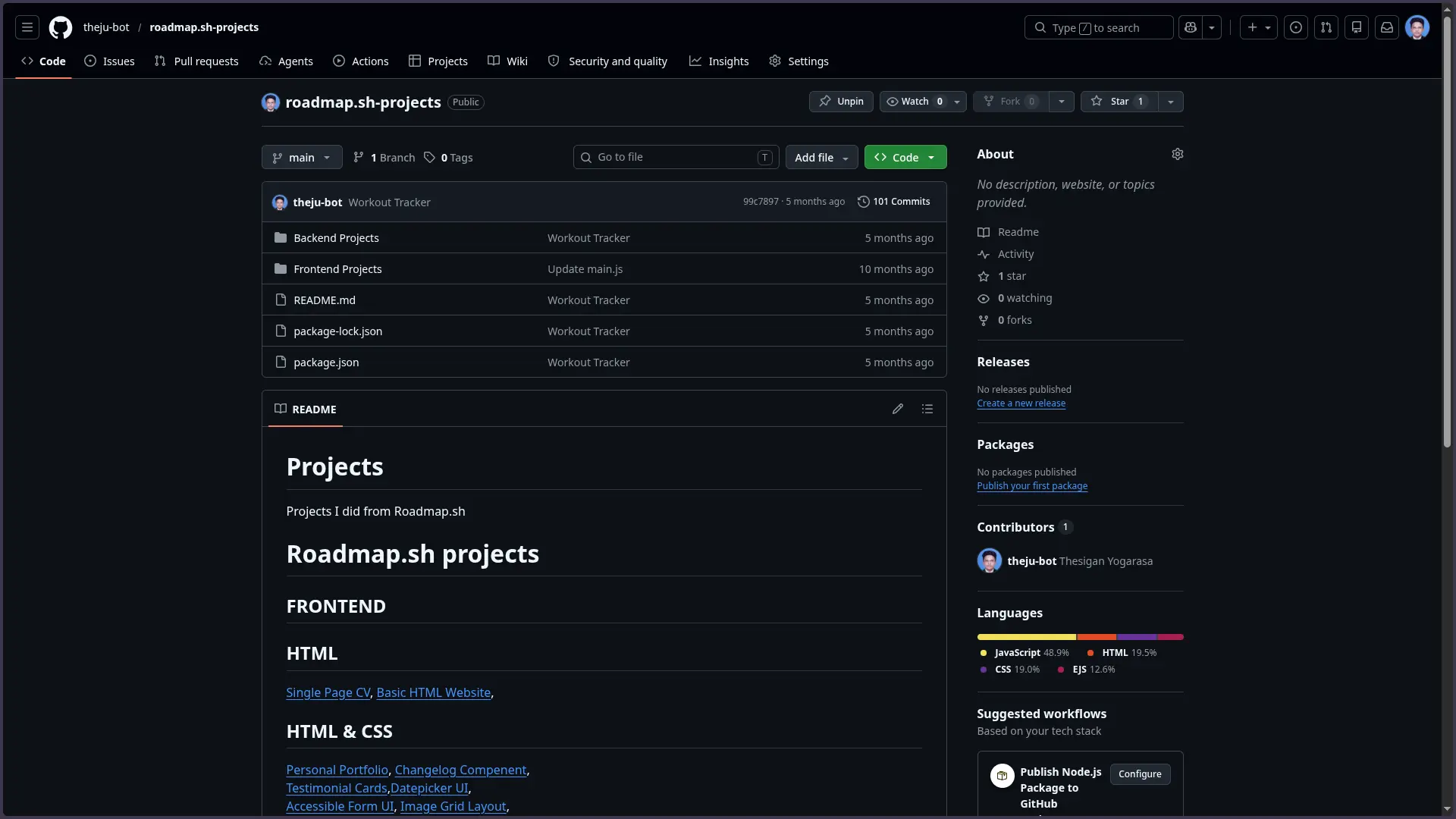Edit README with the pencil icon

point(898,409)
